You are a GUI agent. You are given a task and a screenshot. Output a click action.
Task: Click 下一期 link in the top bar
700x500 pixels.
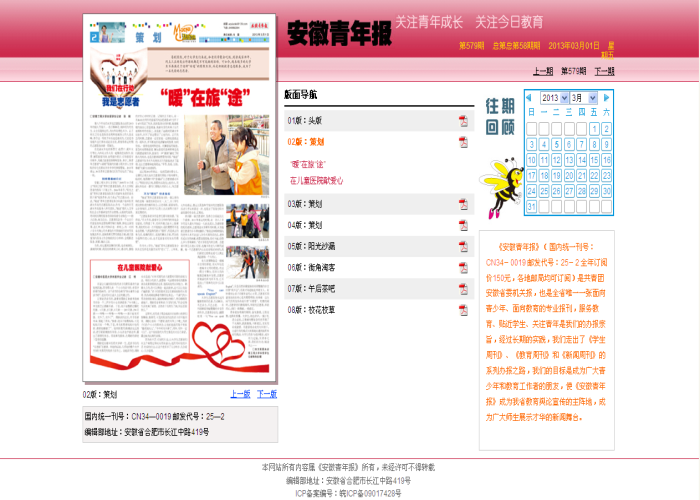[604, 71]
